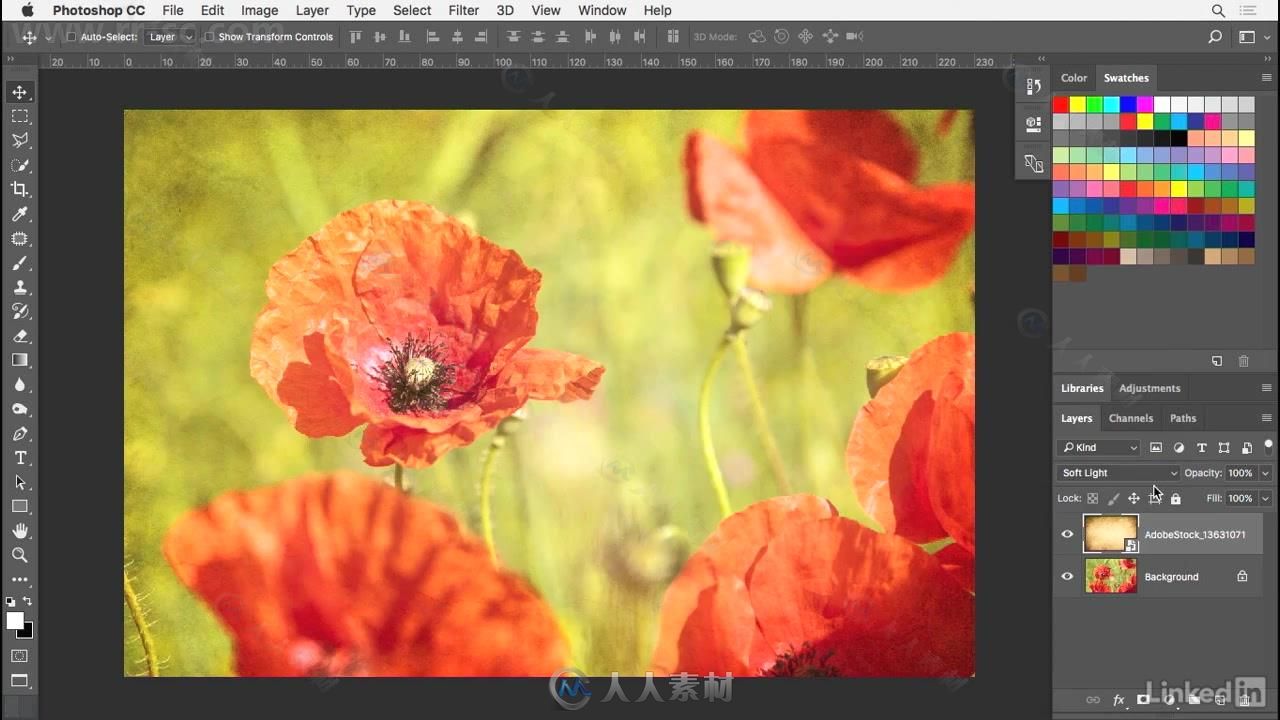Switch to the Paths tab

pos(1183,418)
